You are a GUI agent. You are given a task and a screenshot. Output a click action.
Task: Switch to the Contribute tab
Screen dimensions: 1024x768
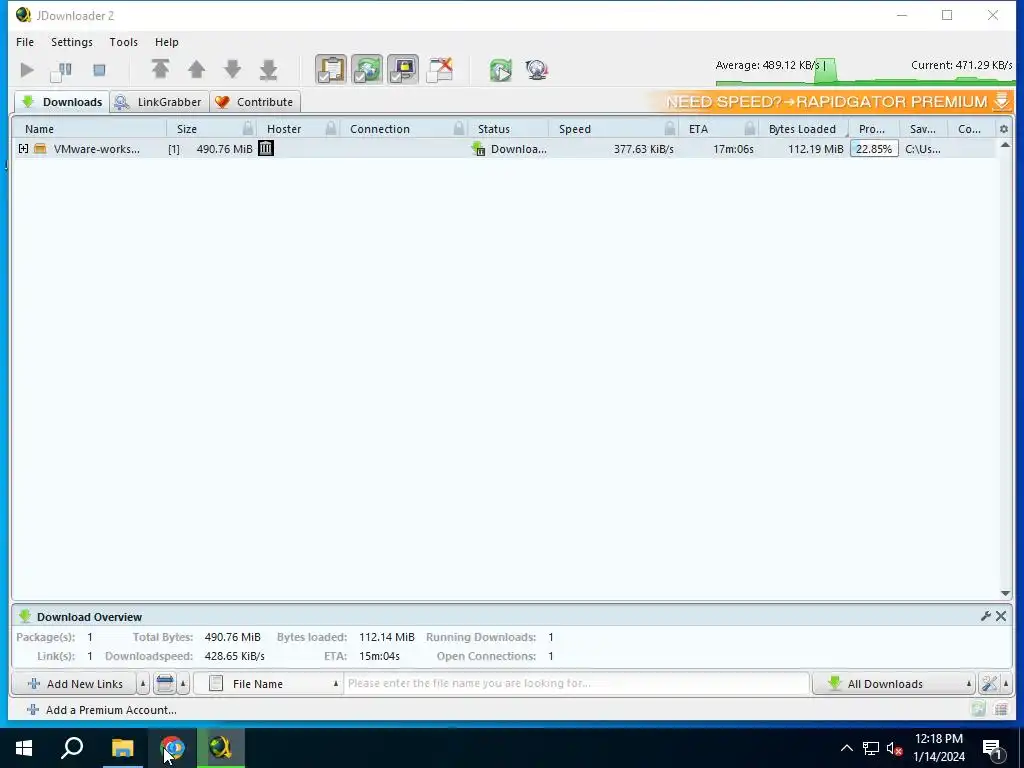tap(255, 102)
